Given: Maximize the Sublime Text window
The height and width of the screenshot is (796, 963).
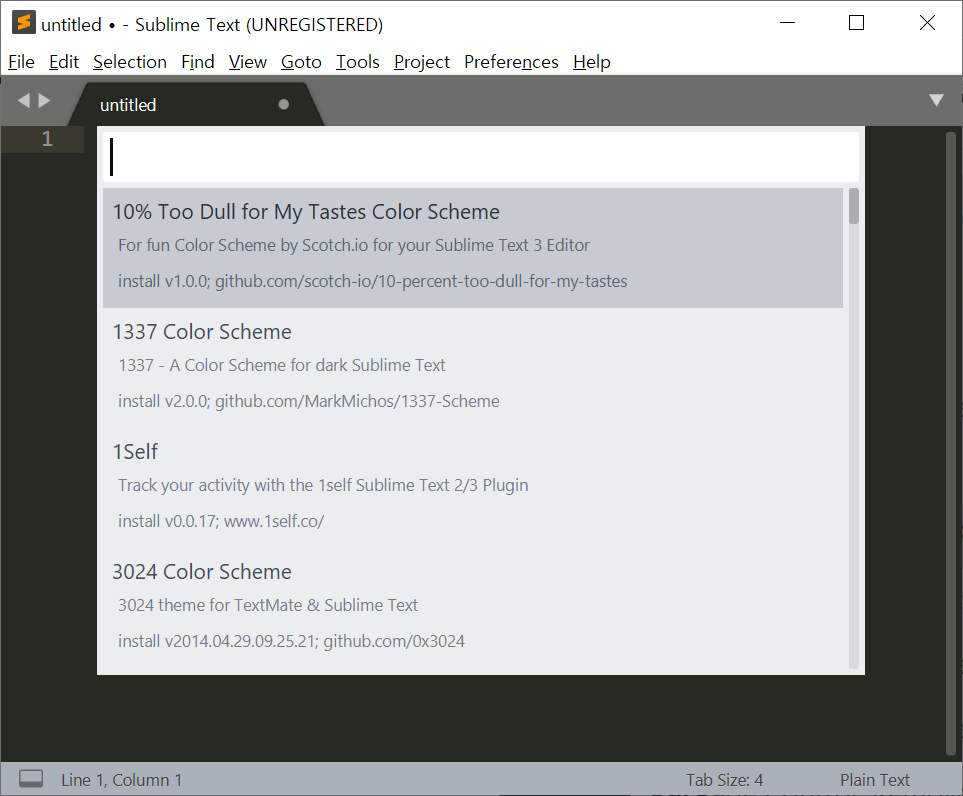Looking at the screenshot, I should coord(856,23).
